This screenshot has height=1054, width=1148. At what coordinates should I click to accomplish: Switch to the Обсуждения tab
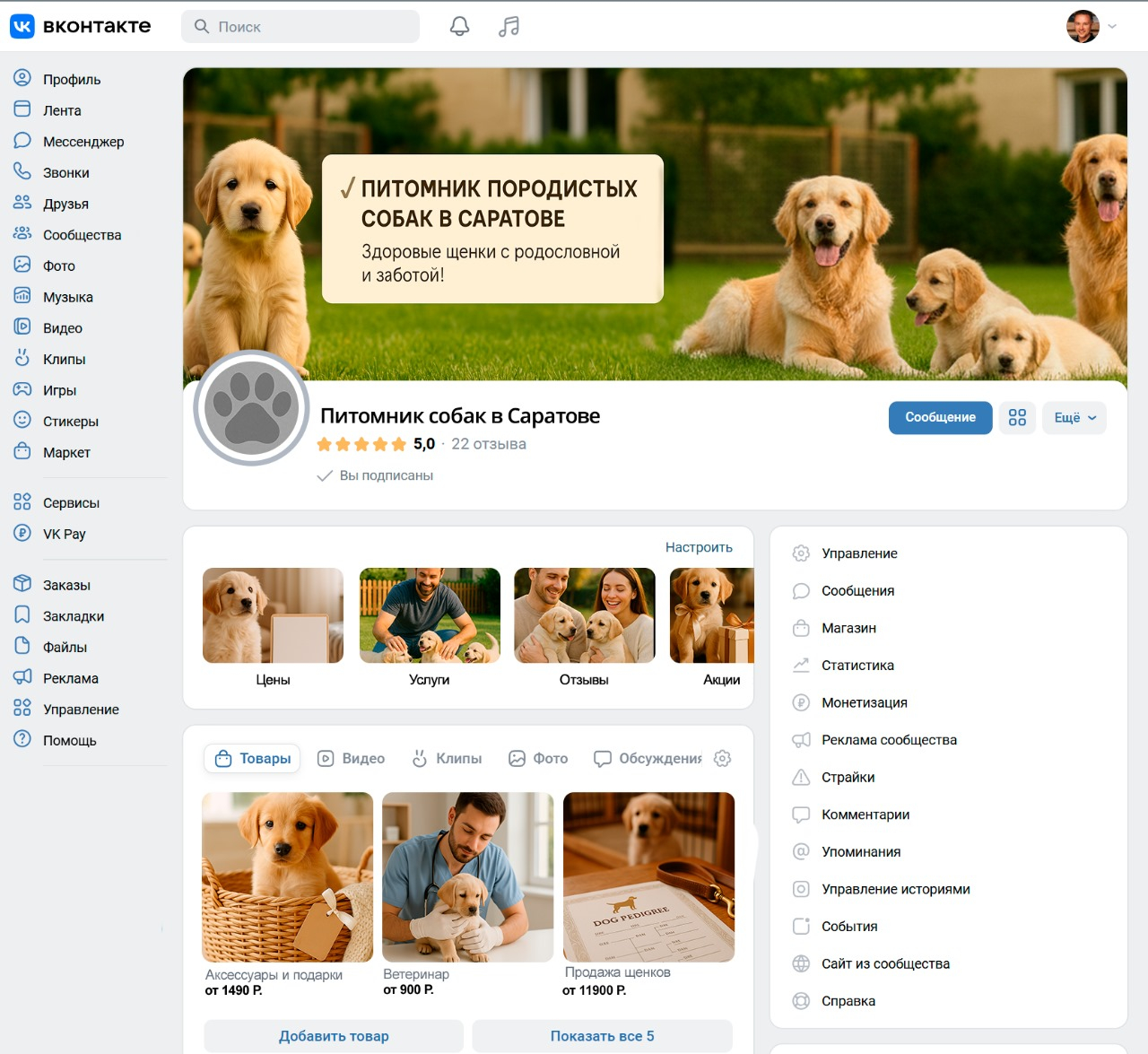pyautogui.click(x=648, y=759)
